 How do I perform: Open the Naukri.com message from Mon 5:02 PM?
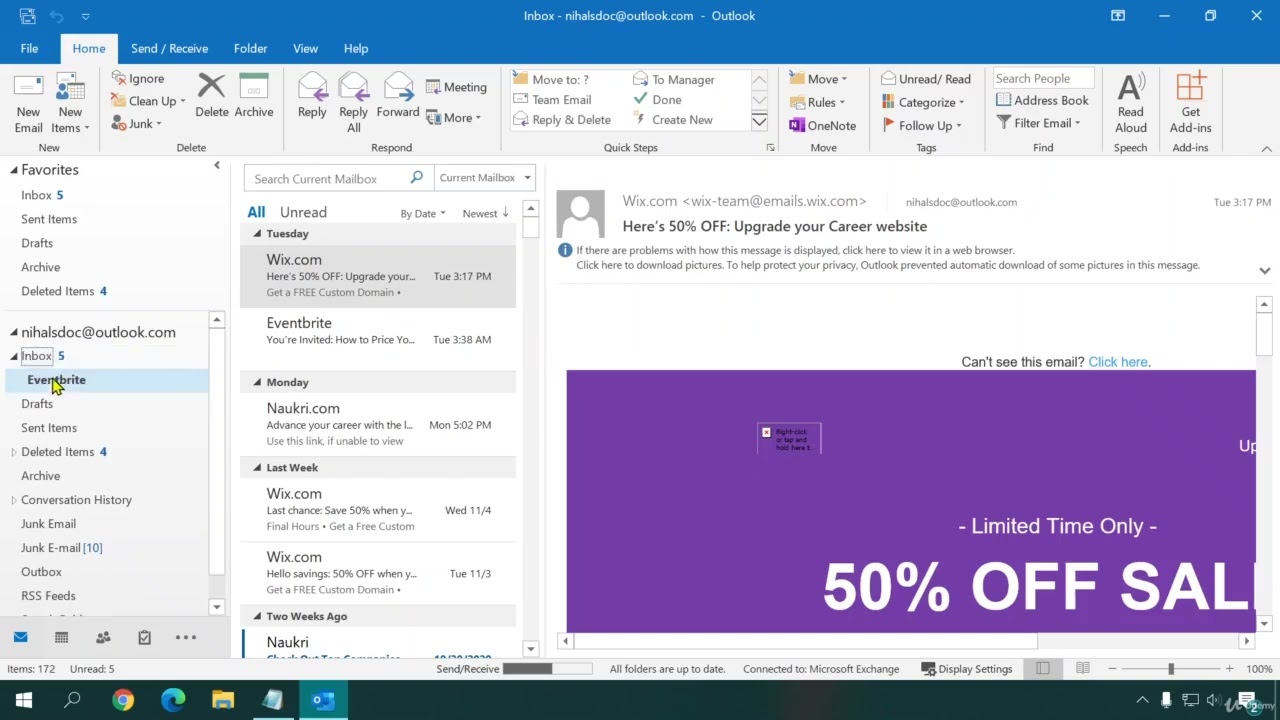378,424
